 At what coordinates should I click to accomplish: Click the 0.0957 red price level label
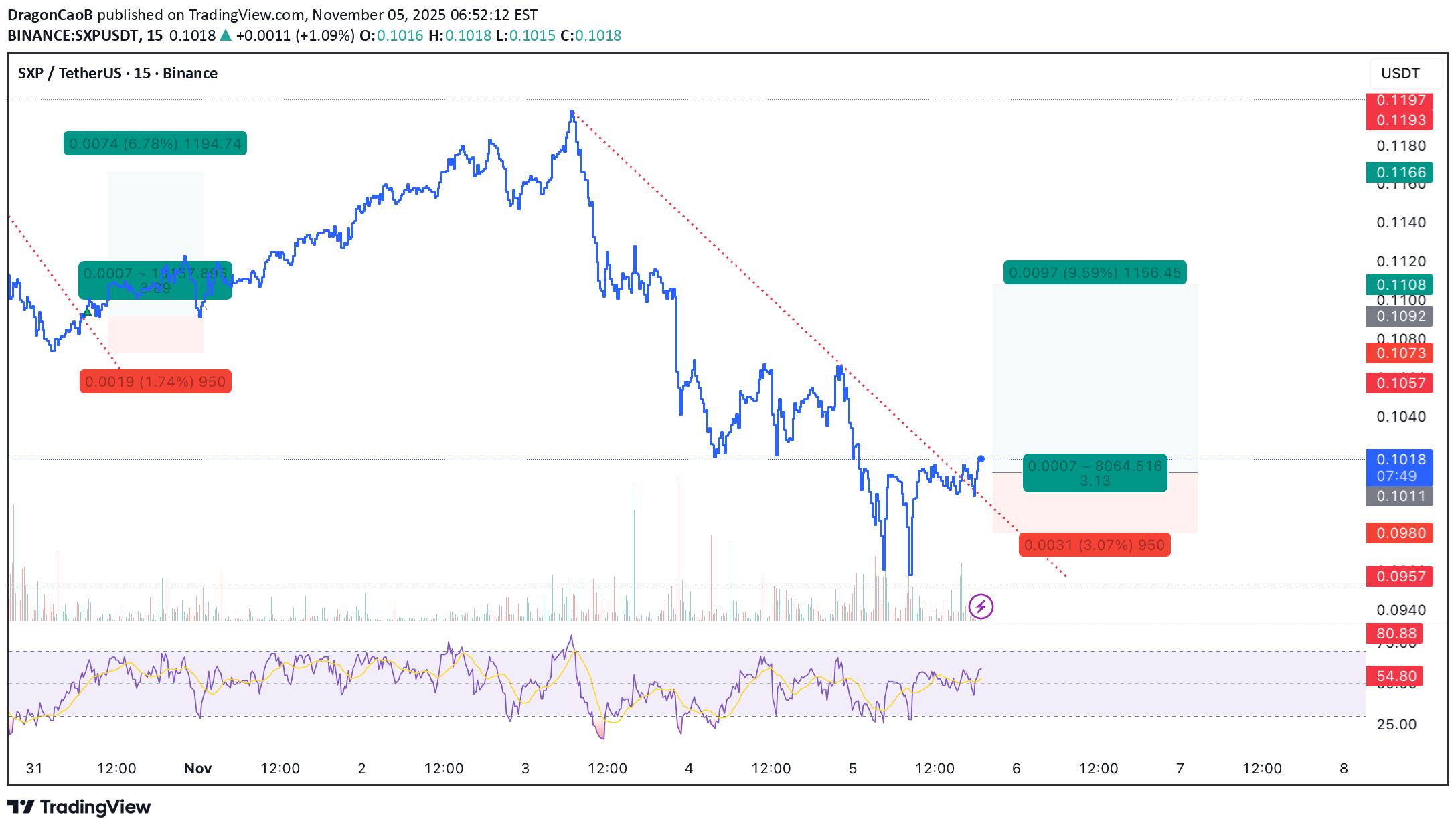click(1400, 576)
